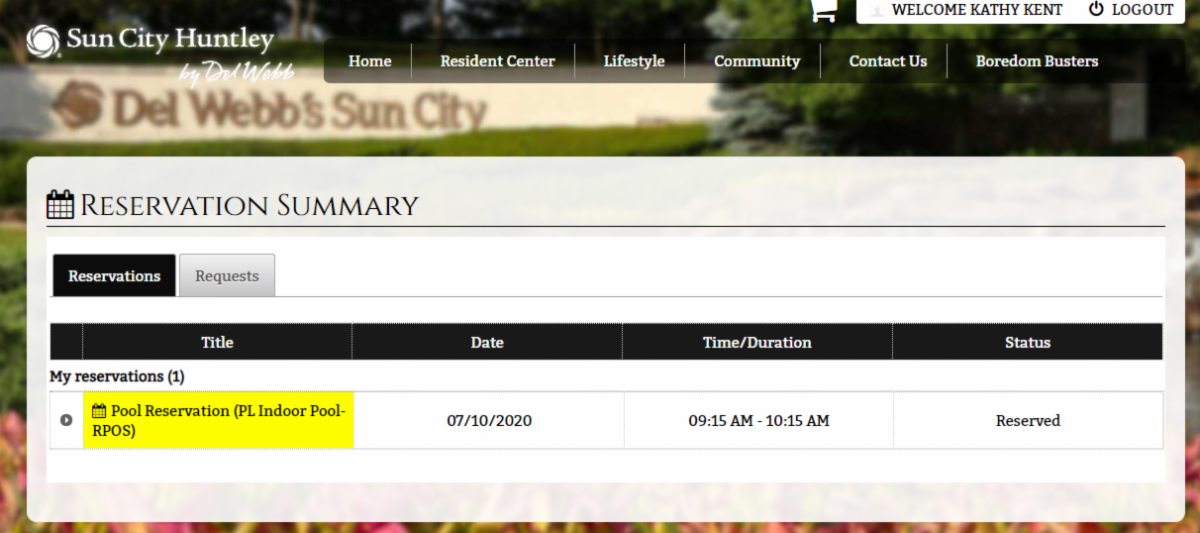Collapse the My reservations (1) group
The height and width of the screenshot is (533, 1200).
[x=117, y=376]
